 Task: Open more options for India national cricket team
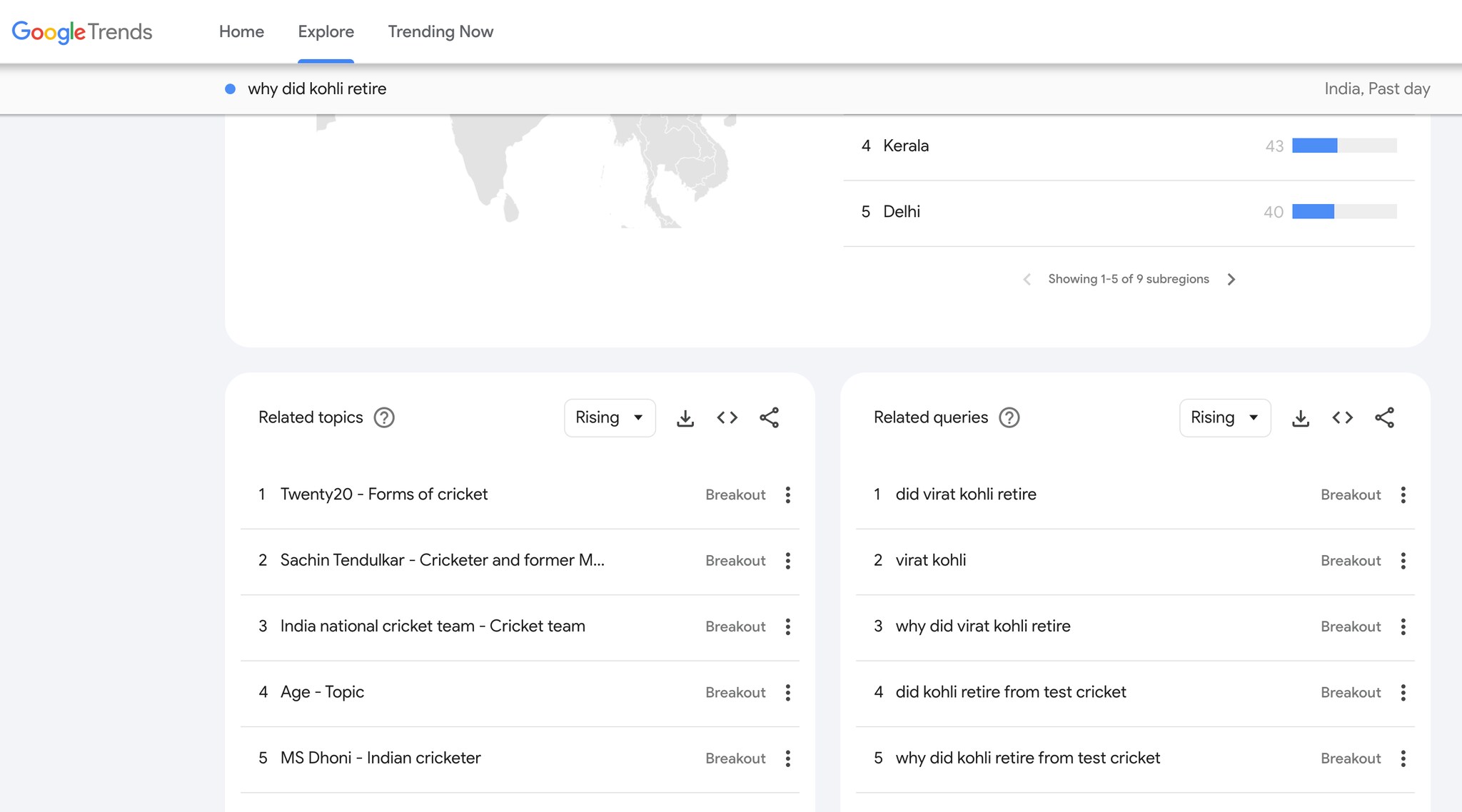pos(788,626)
